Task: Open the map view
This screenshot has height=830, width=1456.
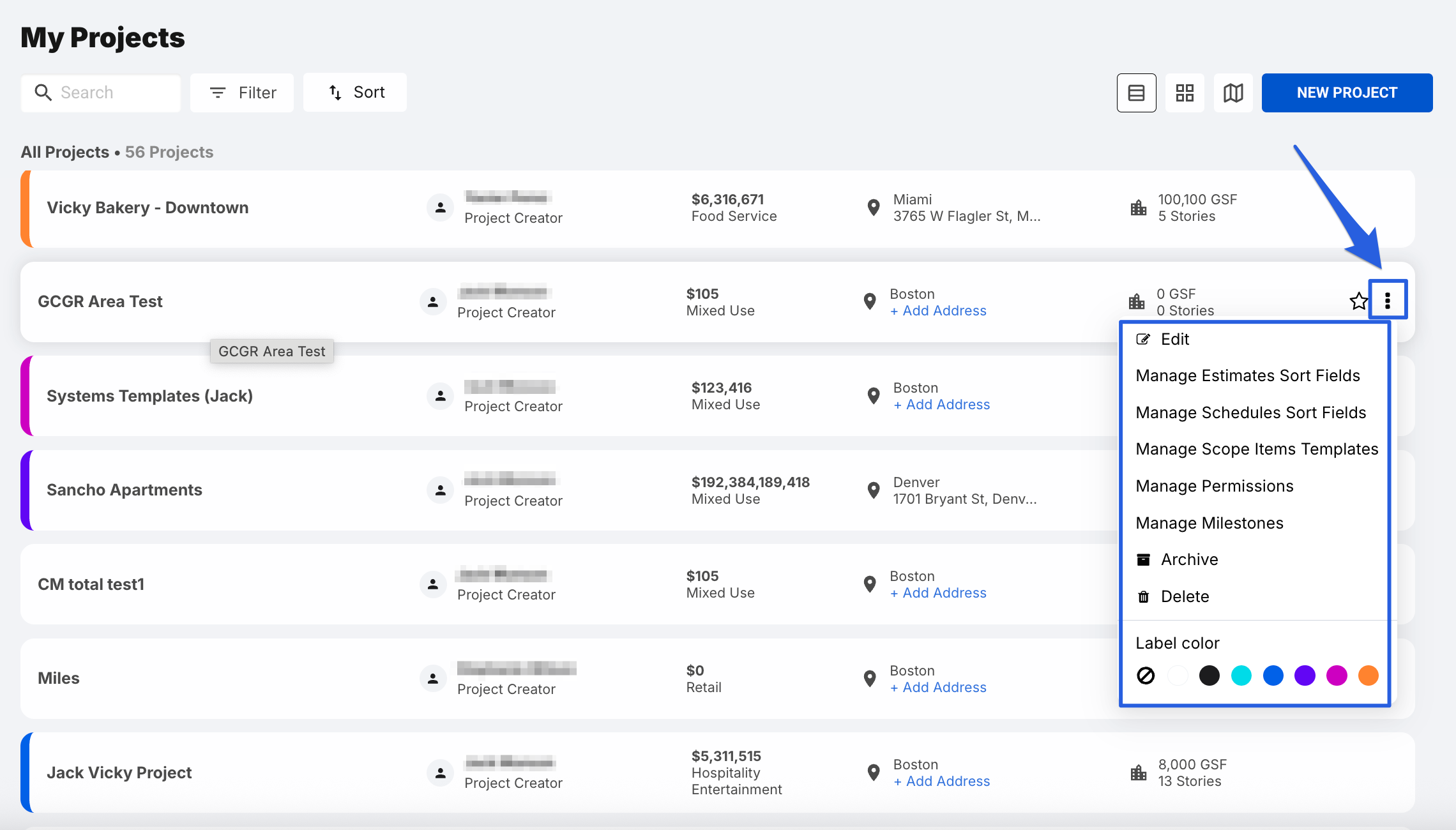Action: (x=1233, y=93)
